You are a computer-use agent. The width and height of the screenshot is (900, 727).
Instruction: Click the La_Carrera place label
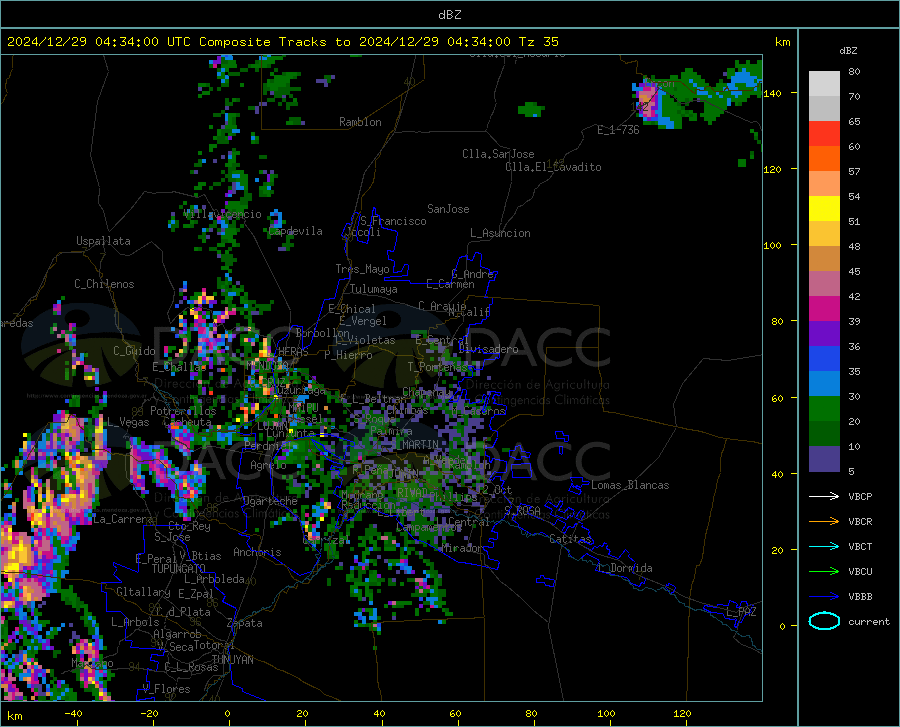tap(123, 519)
